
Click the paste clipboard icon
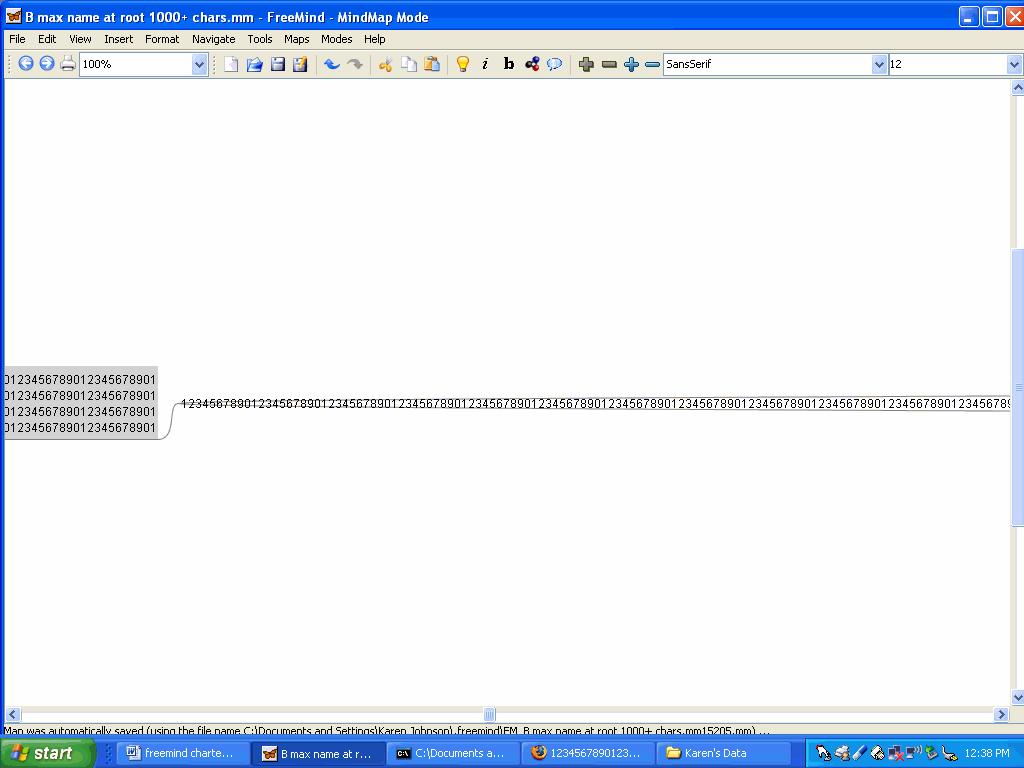coord(432,64)
